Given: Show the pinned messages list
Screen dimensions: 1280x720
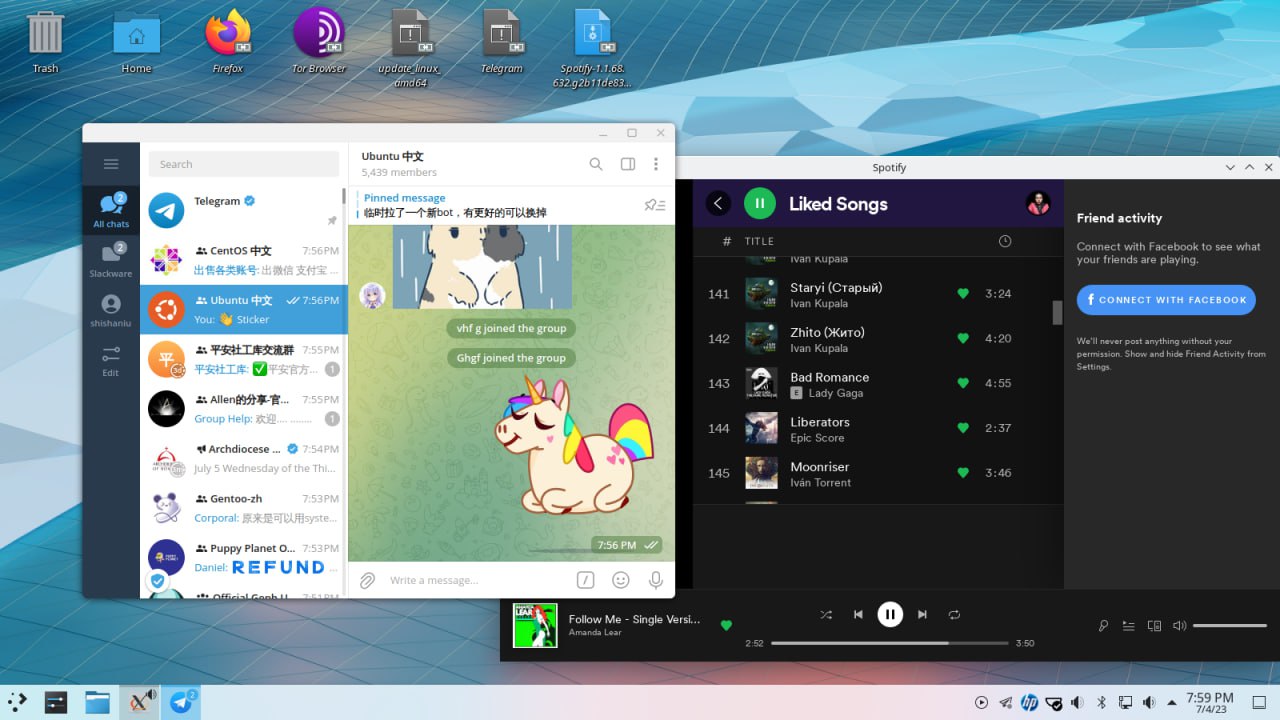Looking at the screenshot, I should (655, 205).
